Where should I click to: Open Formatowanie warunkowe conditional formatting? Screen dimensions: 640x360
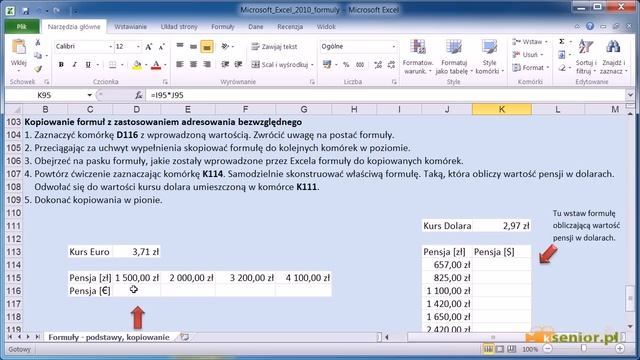[x=418, y=57]
